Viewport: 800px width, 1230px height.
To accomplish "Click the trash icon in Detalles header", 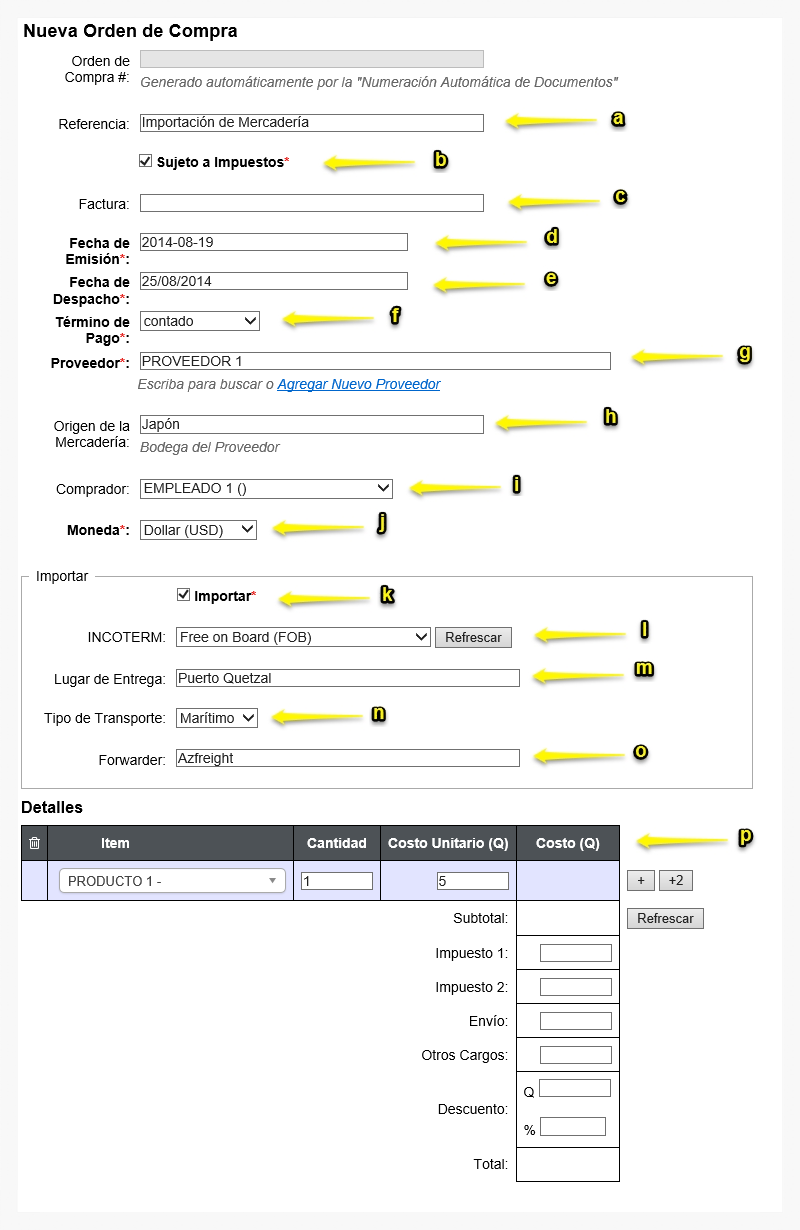I will (34, 843).
